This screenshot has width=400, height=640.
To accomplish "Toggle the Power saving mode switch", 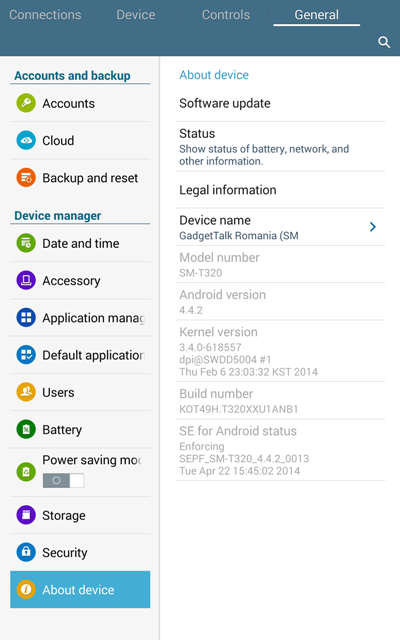I will pyautogui.click(x=63, y=480).
